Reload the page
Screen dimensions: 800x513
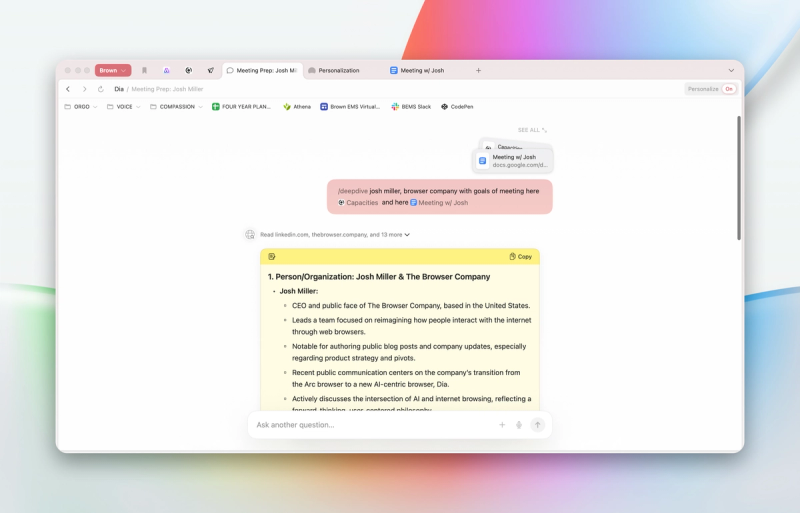[x=101, y=89]
